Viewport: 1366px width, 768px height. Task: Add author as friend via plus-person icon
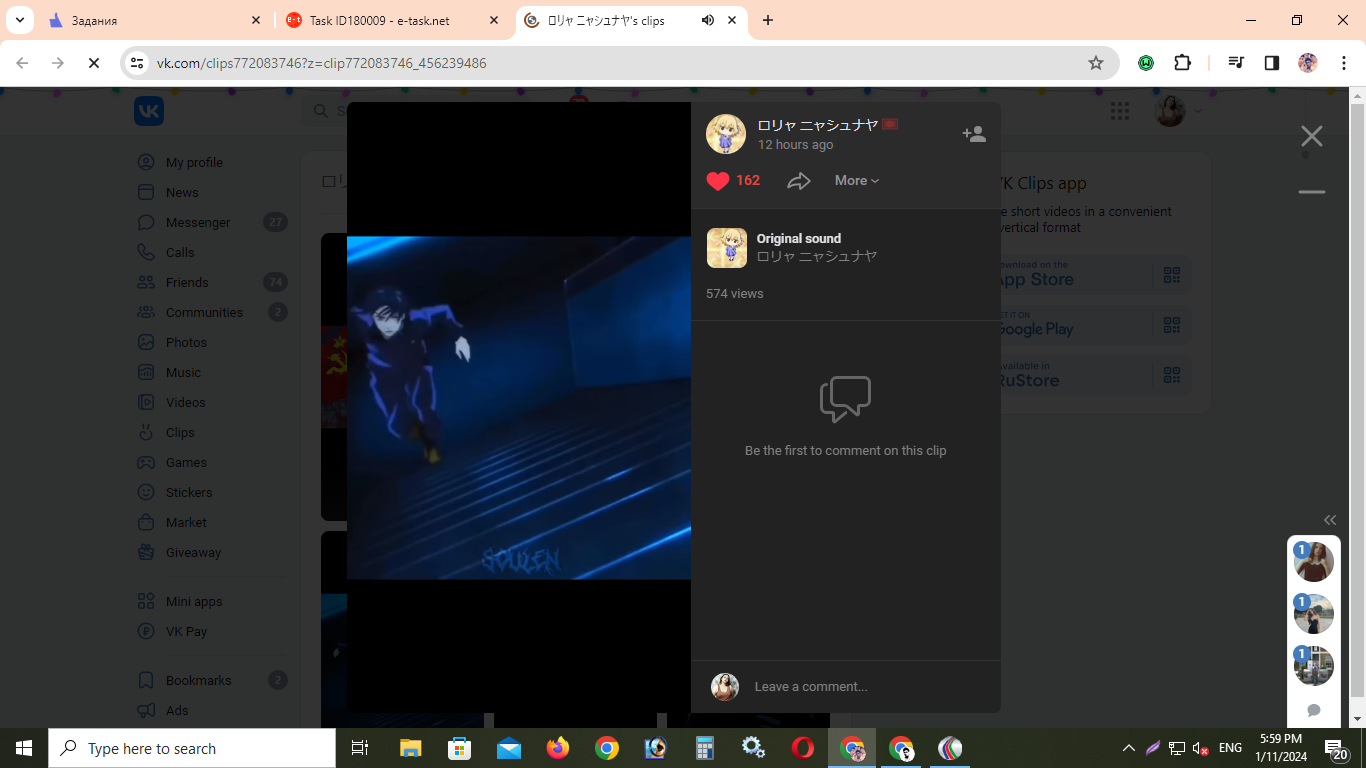[974, 134]
